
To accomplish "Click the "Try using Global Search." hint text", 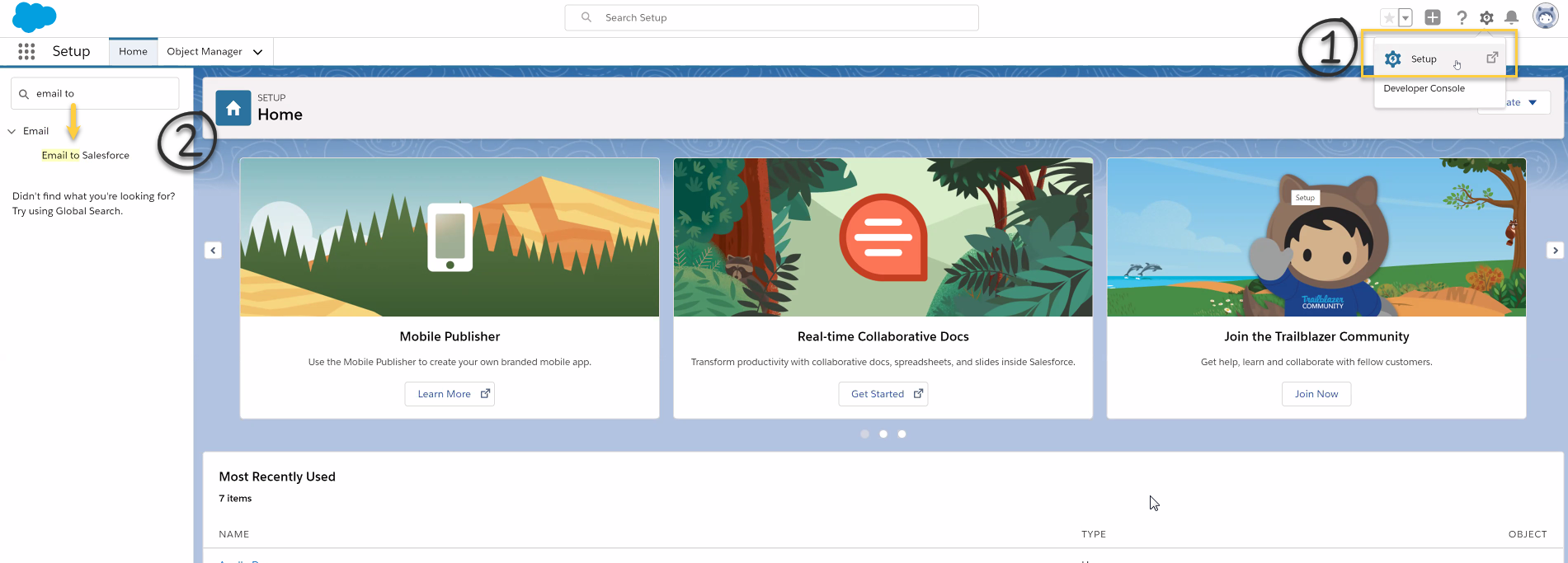I will tap(68, 211).
